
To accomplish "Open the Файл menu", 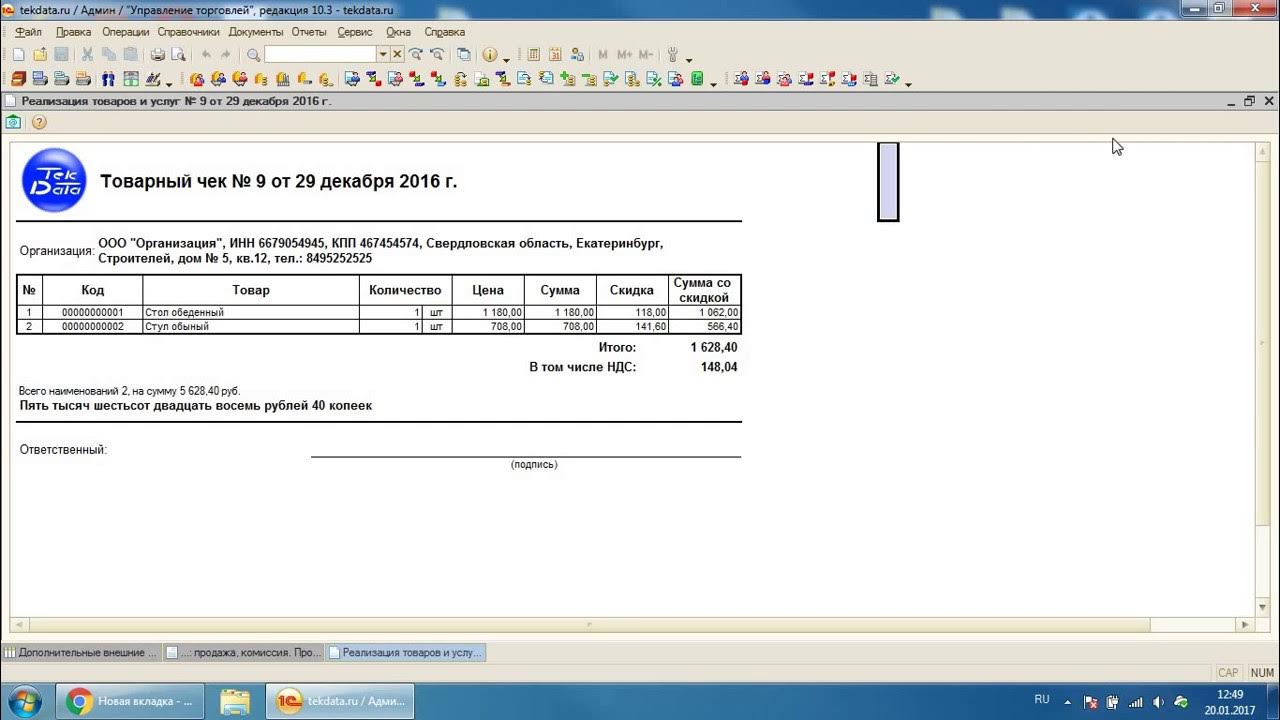I will point(28,32).
